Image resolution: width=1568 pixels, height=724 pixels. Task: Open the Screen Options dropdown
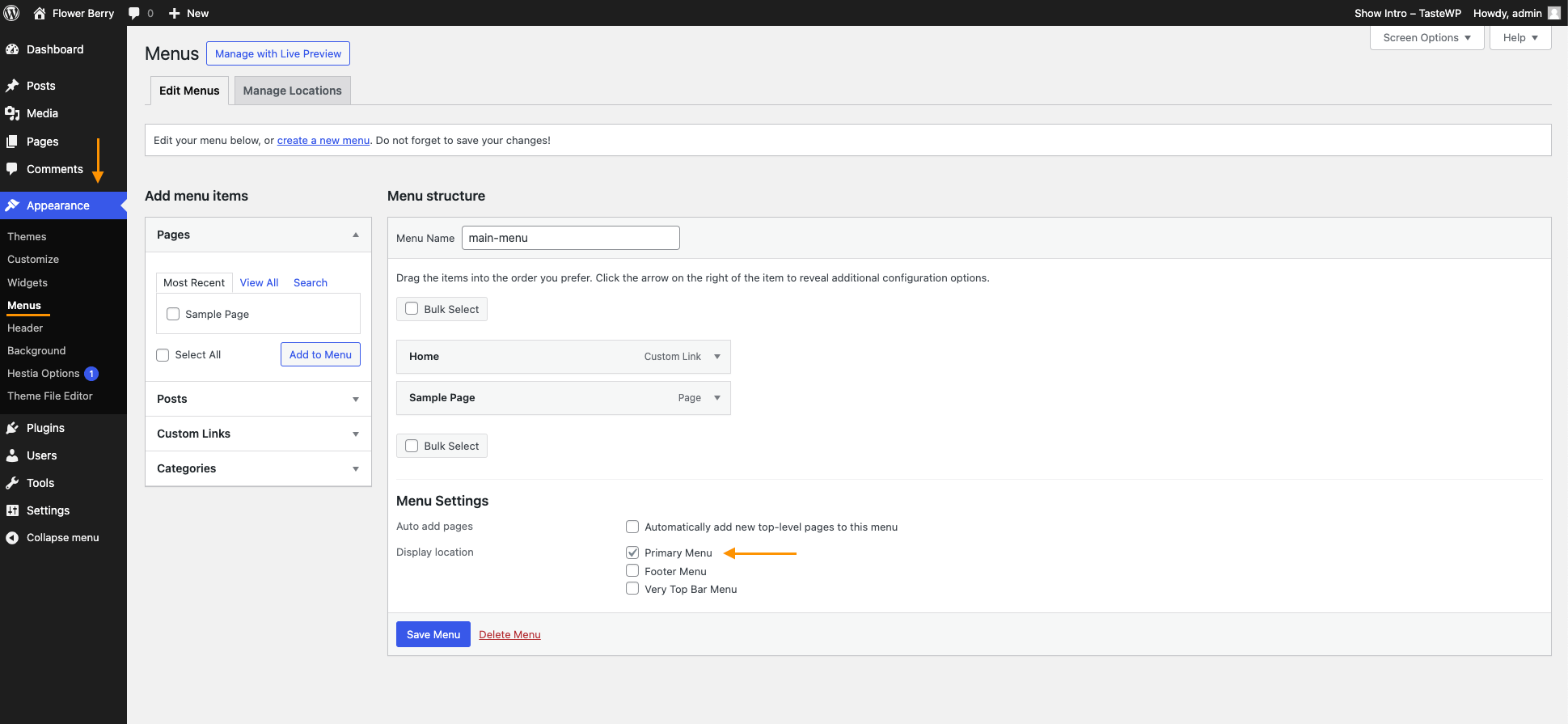pyautogui.click(x=1426, y=38)
